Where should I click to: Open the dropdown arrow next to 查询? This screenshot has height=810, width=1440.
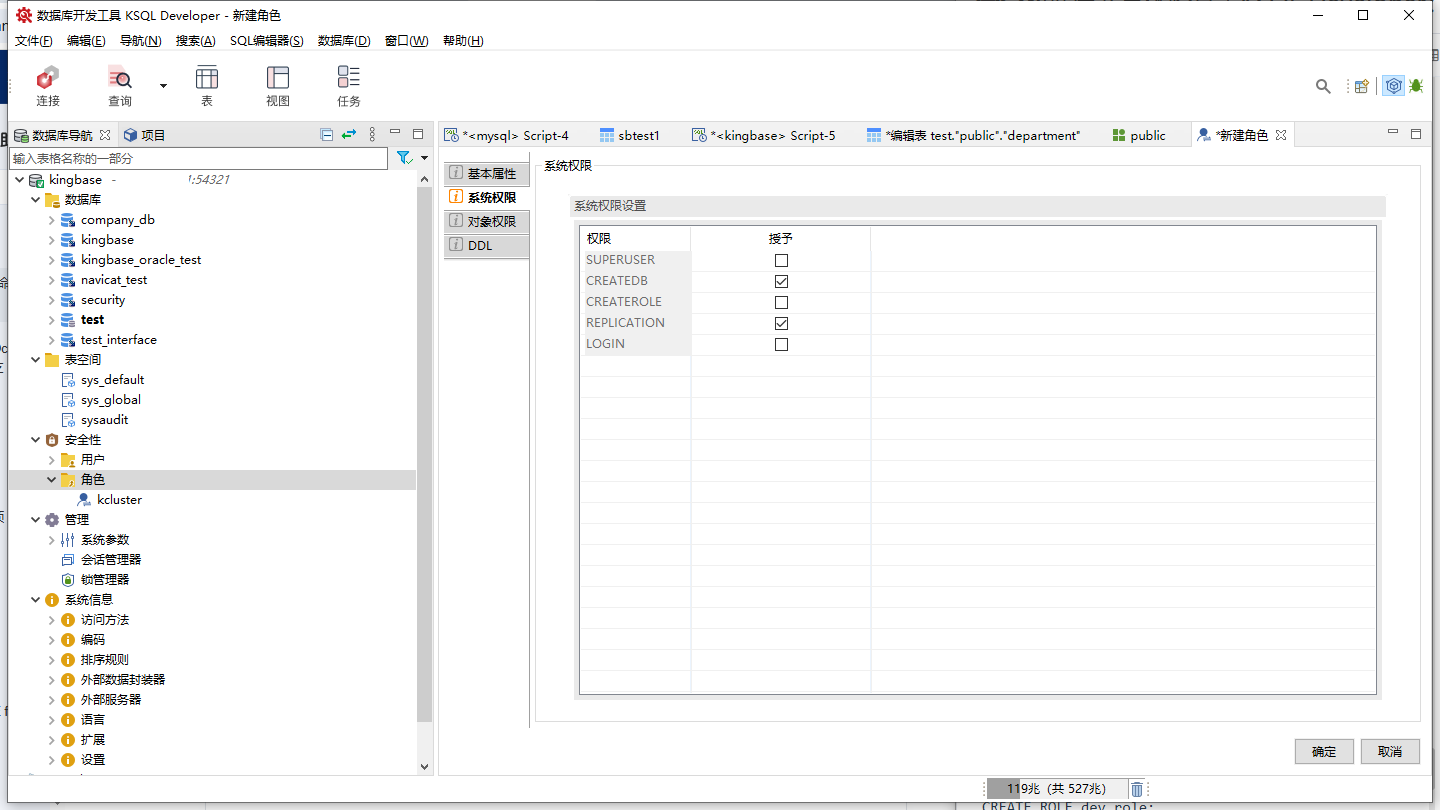coord(163,85)
